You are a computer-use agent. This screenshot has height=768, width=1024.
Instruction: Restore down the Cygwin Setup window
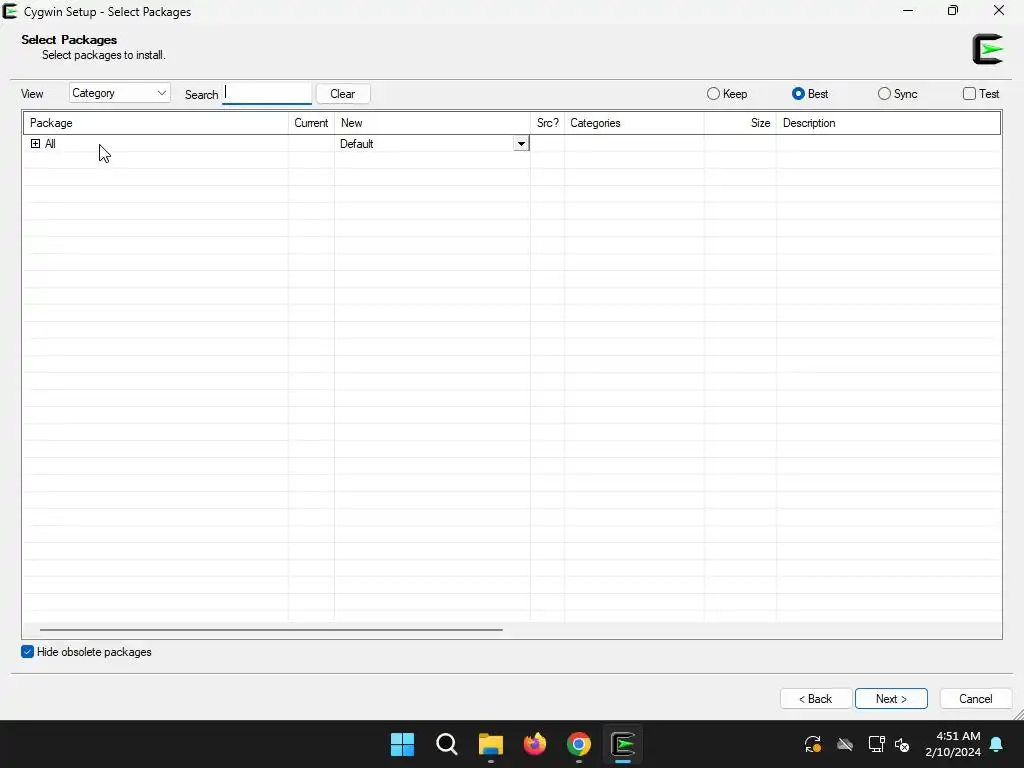coord(953,11)
